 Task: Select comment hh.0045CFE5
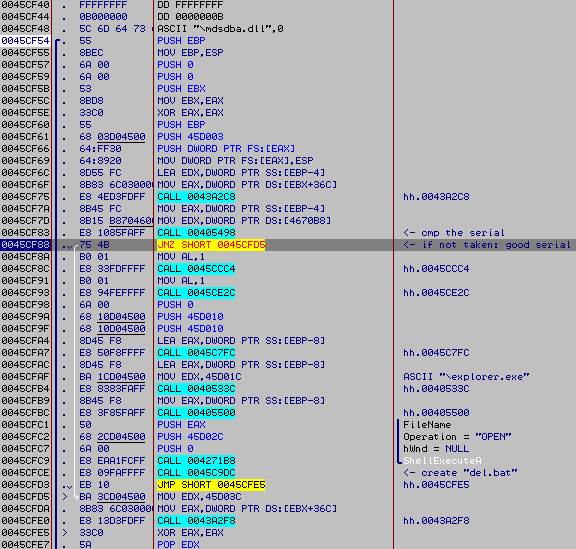click(436, 485)
